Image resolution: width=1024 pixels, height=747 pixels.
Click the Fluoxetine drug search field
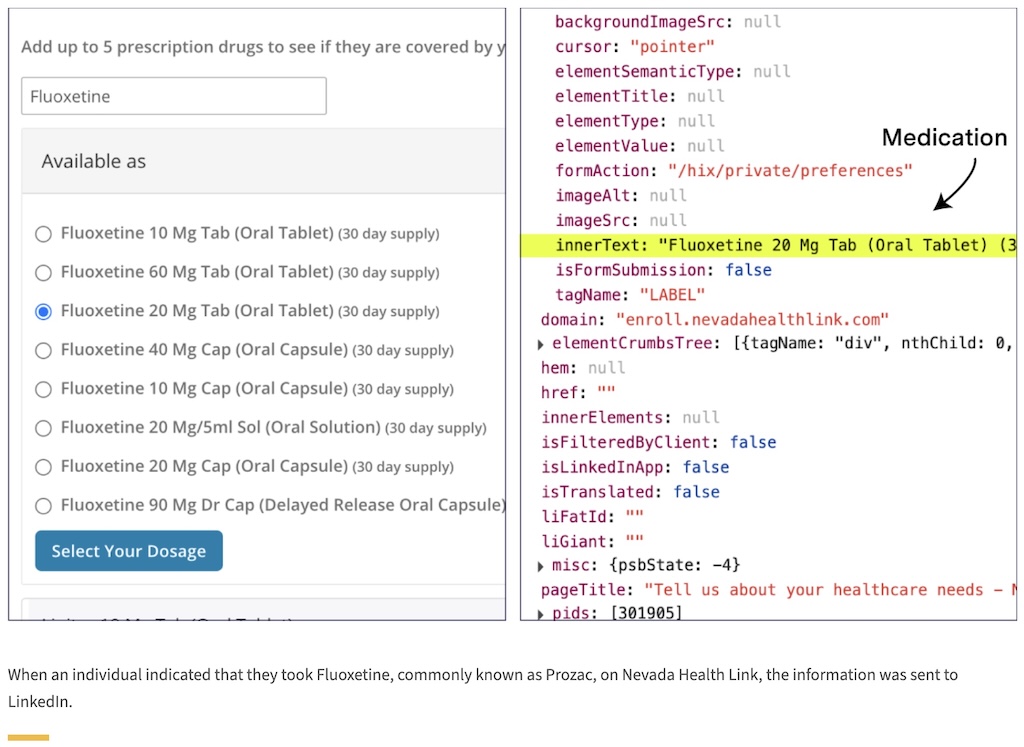tap(174, 96)
